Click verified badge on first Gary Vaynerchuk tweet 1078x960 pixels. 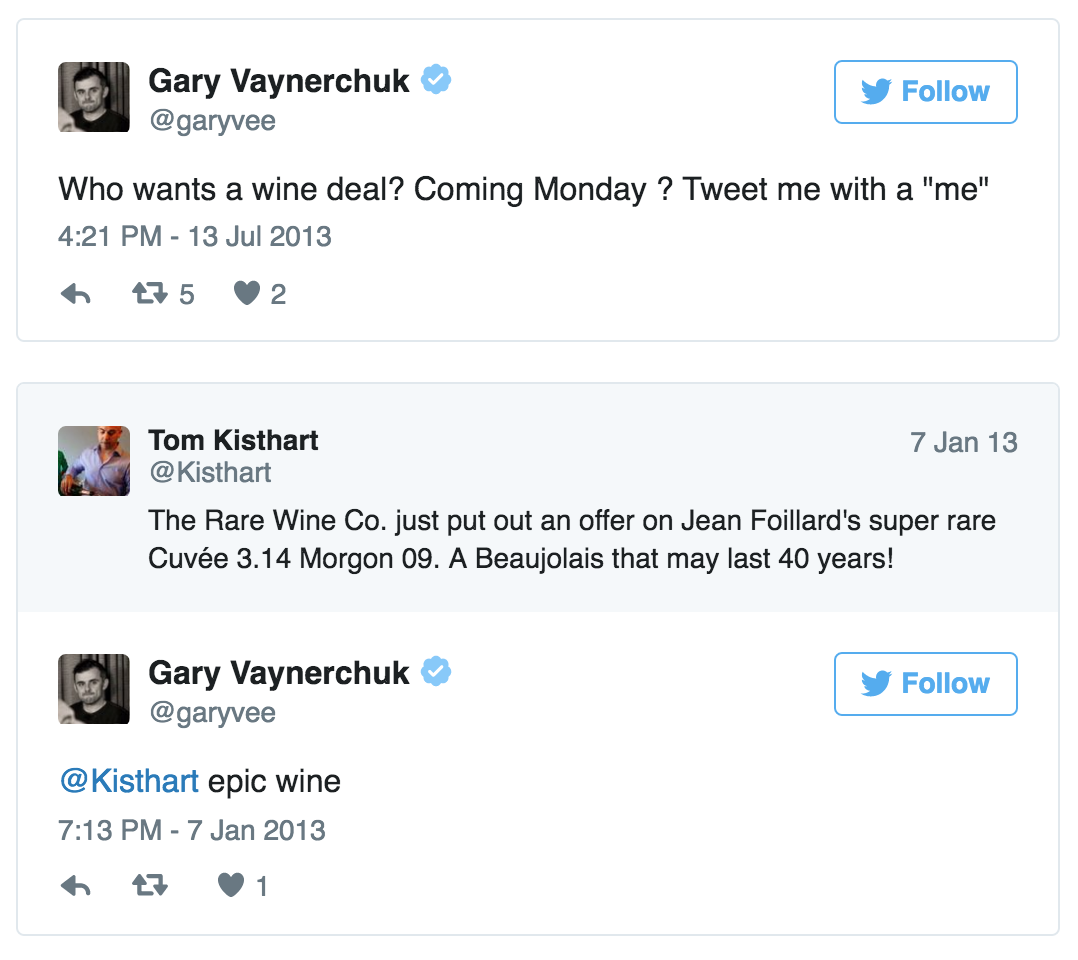(435, 80)
